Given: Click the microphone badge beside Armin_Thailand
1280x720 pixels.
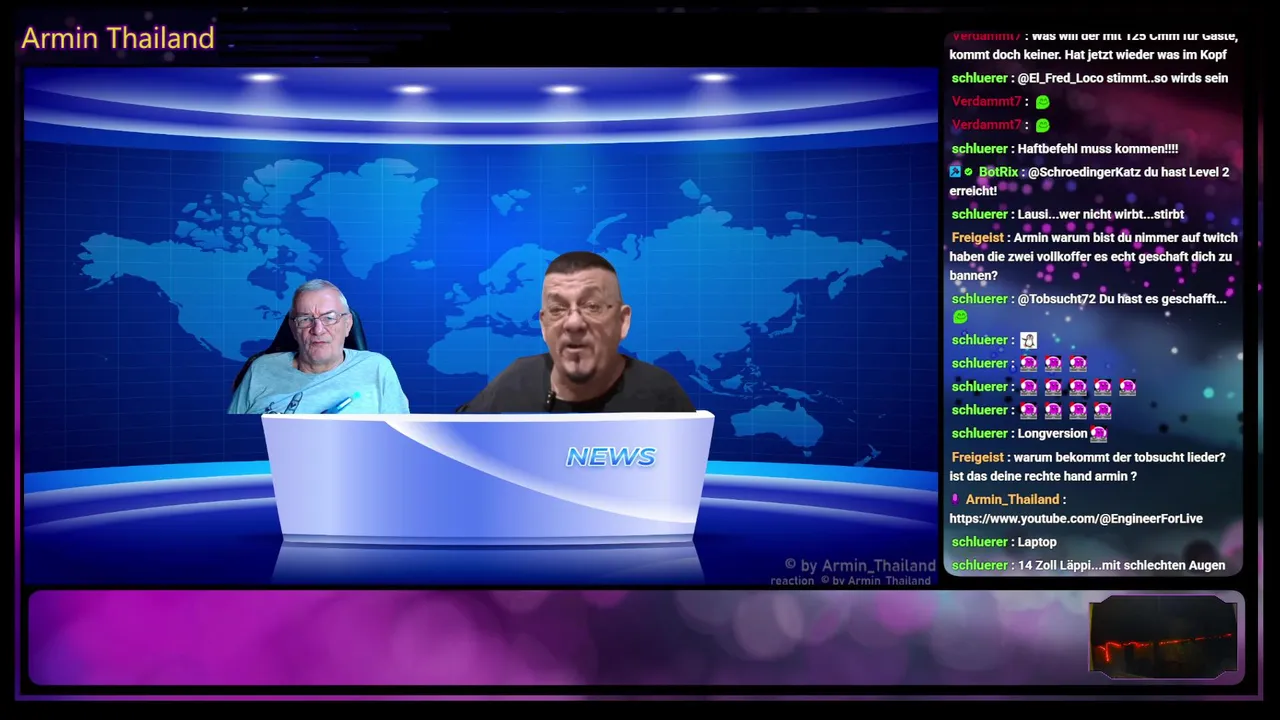Looking at the screenshot, I should coord(955,499).
